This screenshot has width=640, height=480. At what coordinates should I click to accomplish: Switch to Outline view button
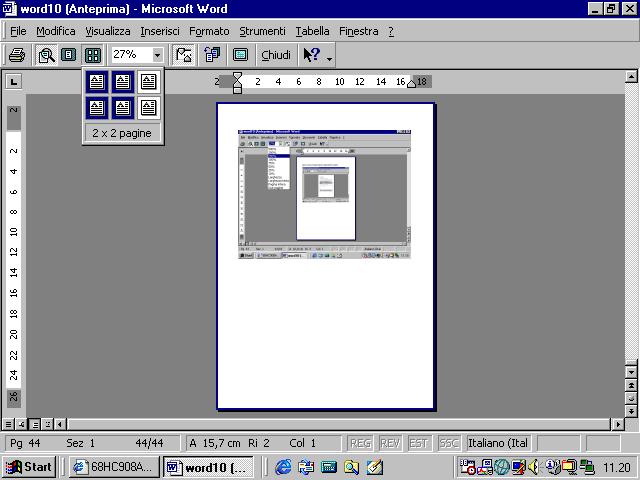coord(48,424)
